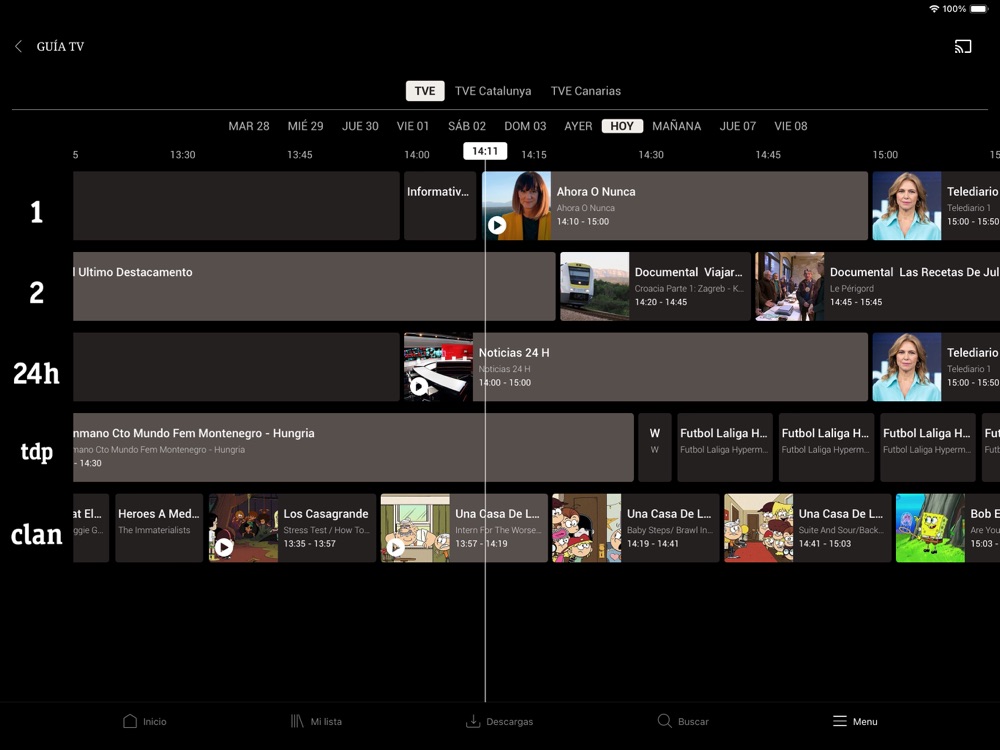Viewport: 1000px width, 750px height.
Task: Open the Bob Esponja program at 15:03
Action: tap(948, 528)
